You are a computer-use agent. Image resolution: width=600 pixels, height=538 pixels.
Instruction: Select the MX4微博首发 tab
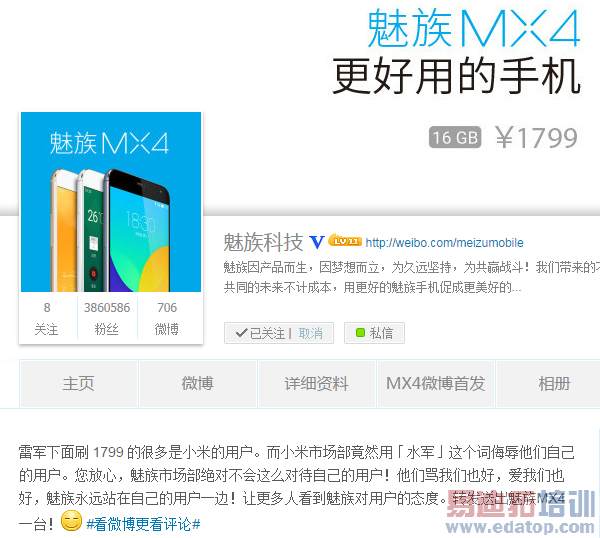click(436, 384)
